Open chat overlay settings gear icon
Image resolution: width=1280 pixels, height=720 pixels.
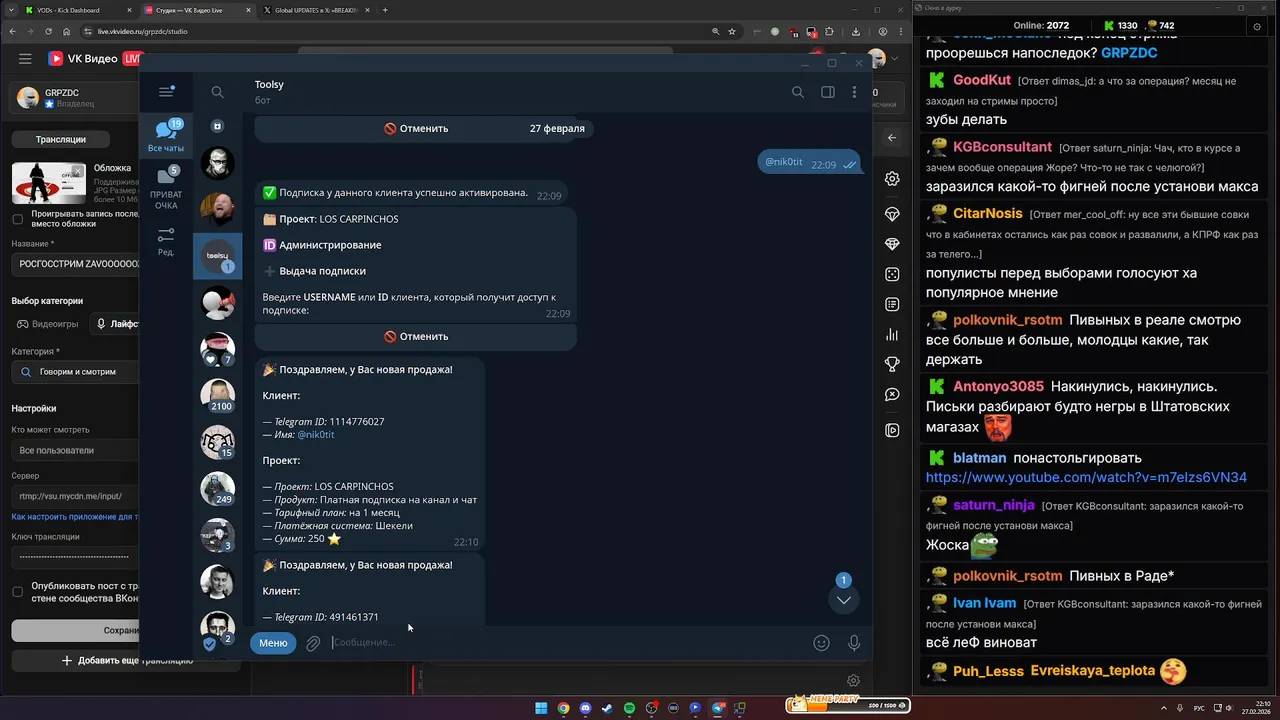(1257, 27)
